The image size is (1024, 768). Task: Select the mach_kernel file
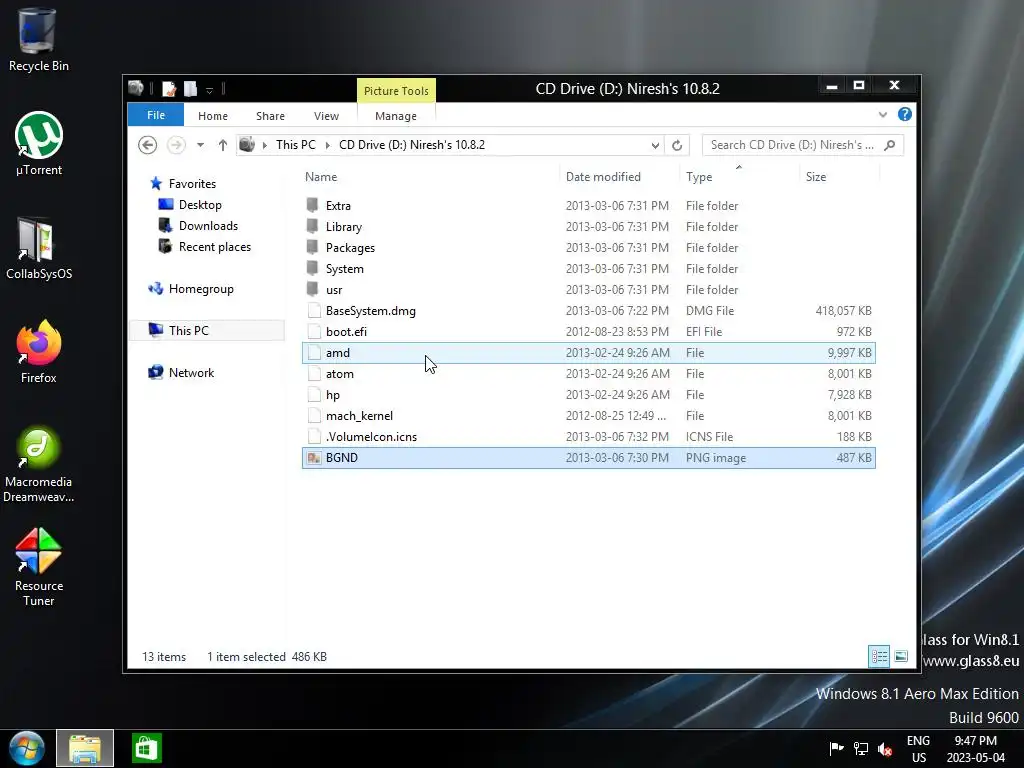(588, 416)
